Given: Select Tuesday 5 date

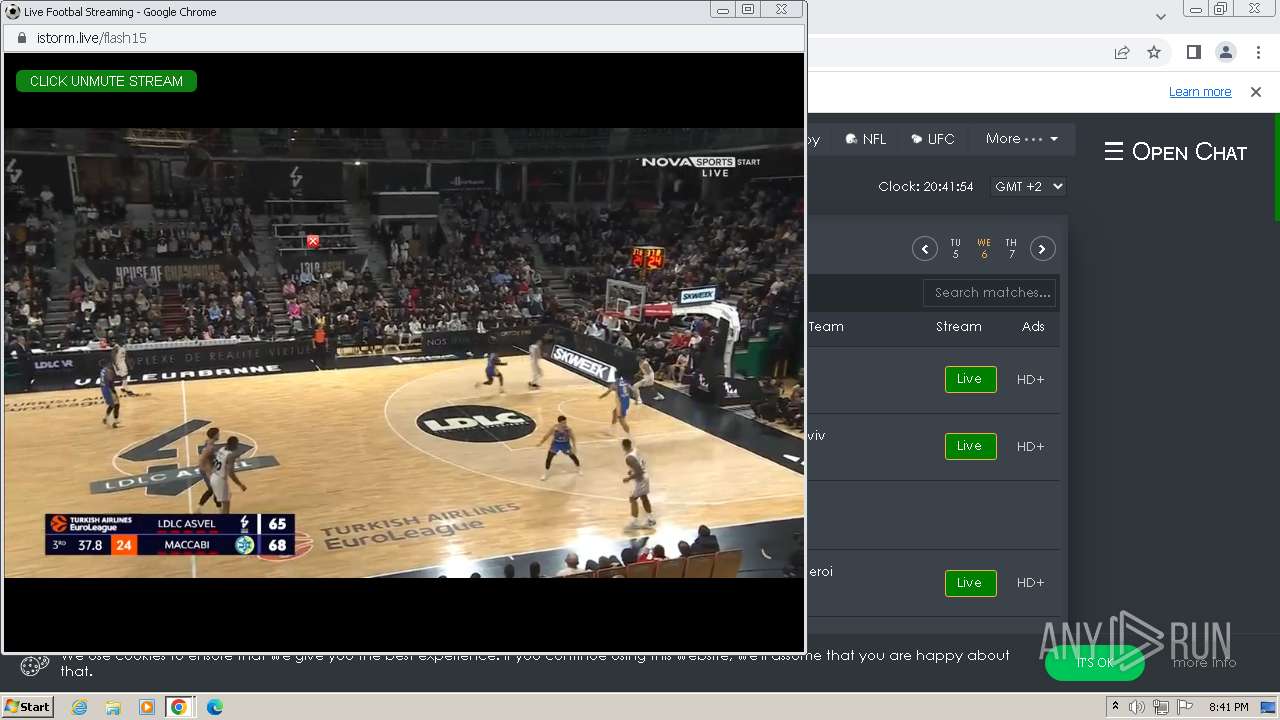Looking at the screenshot, I should (x=955, y=248).
